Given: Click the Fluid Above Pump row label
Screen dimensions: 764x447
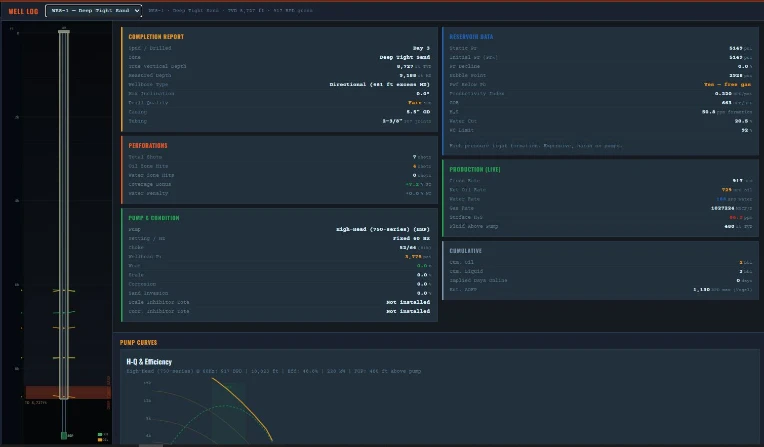Looking at the screenshot, I should pos(474,226).
